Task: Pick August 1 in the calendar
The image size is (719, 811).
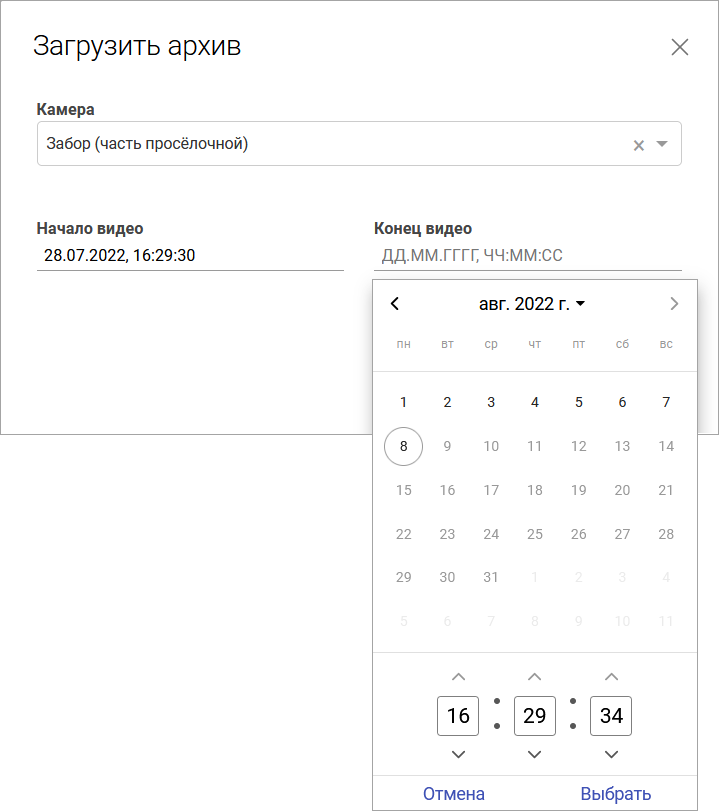Action: click(x=404, y=403)
